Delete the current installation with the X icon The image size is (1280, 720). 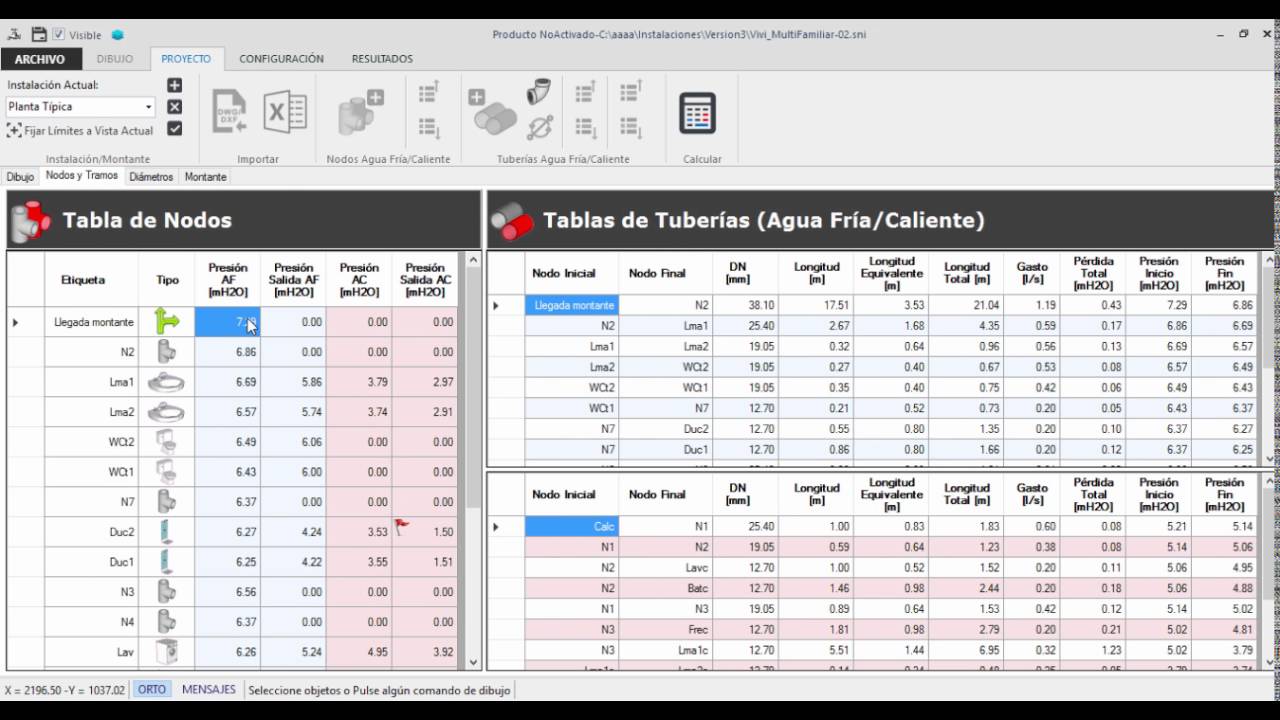174,107
